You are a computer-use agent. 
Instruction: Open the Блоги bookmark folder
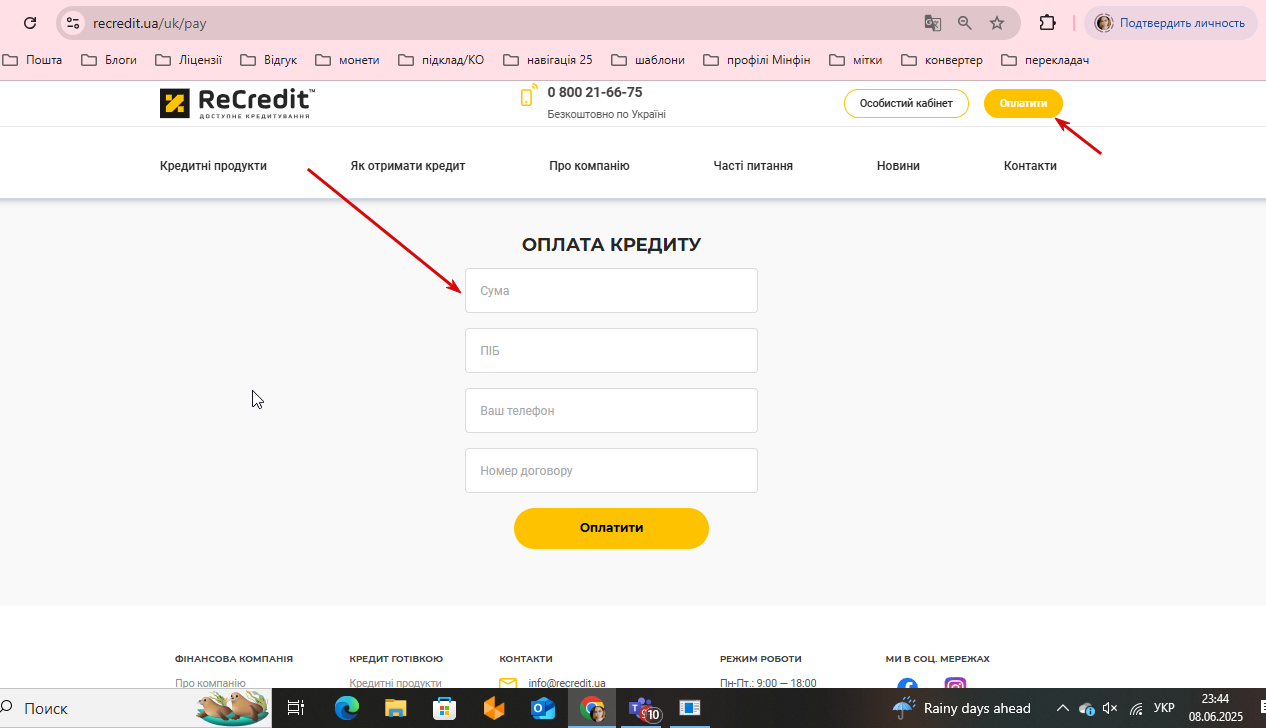(x=110, y=60)
